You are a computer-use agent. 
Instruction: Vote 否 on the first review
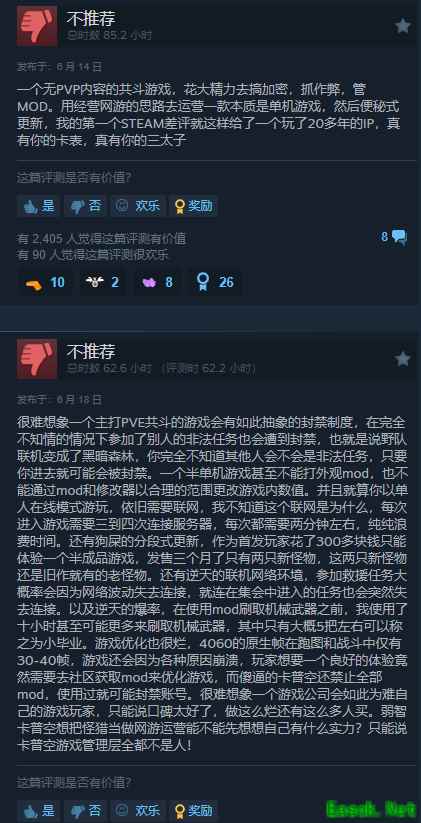(85, 206)
